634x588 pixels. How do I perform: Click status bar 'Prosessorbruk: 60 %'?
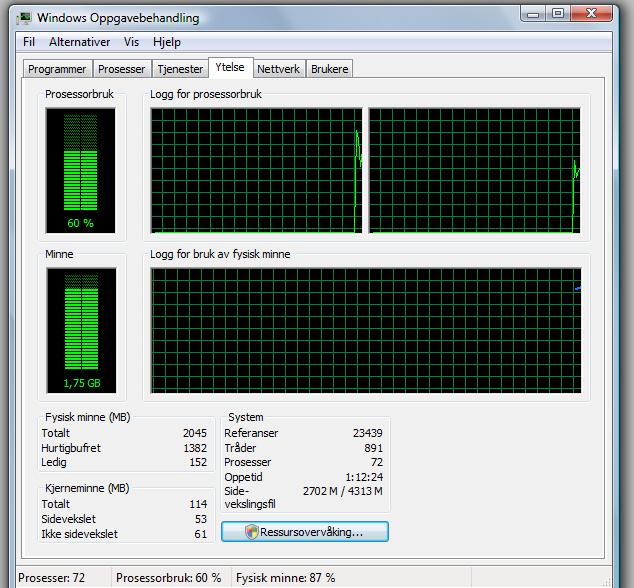pos(169,578)
